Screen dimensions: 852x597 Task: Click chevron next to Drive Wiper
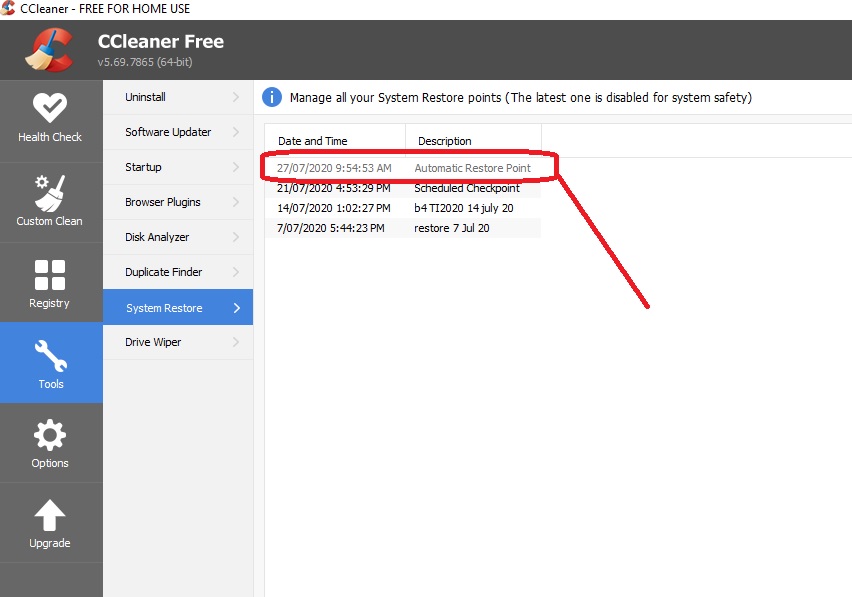(x=236, y=342)
